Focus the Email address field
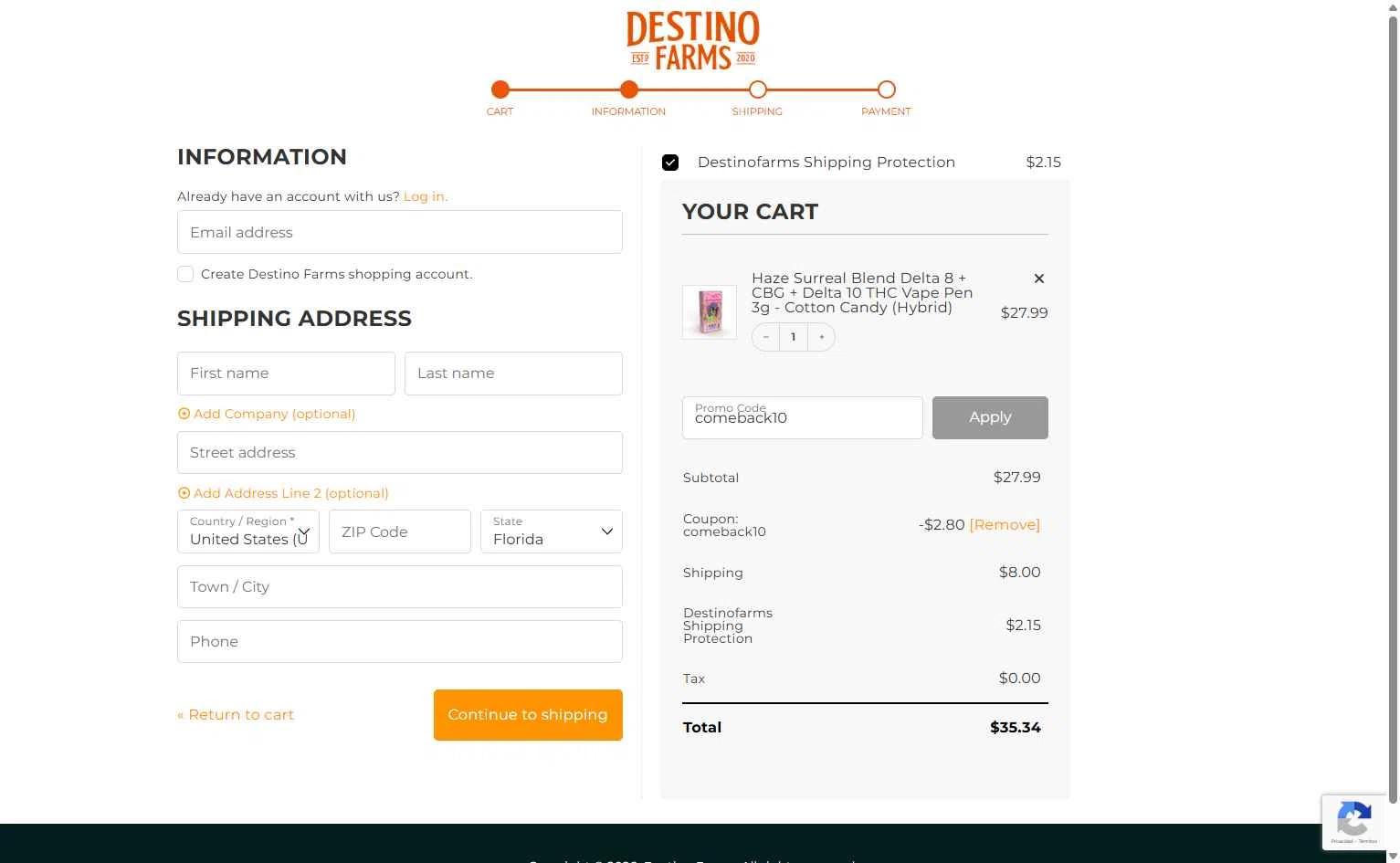1400x863 pixels. coord(400,232)
